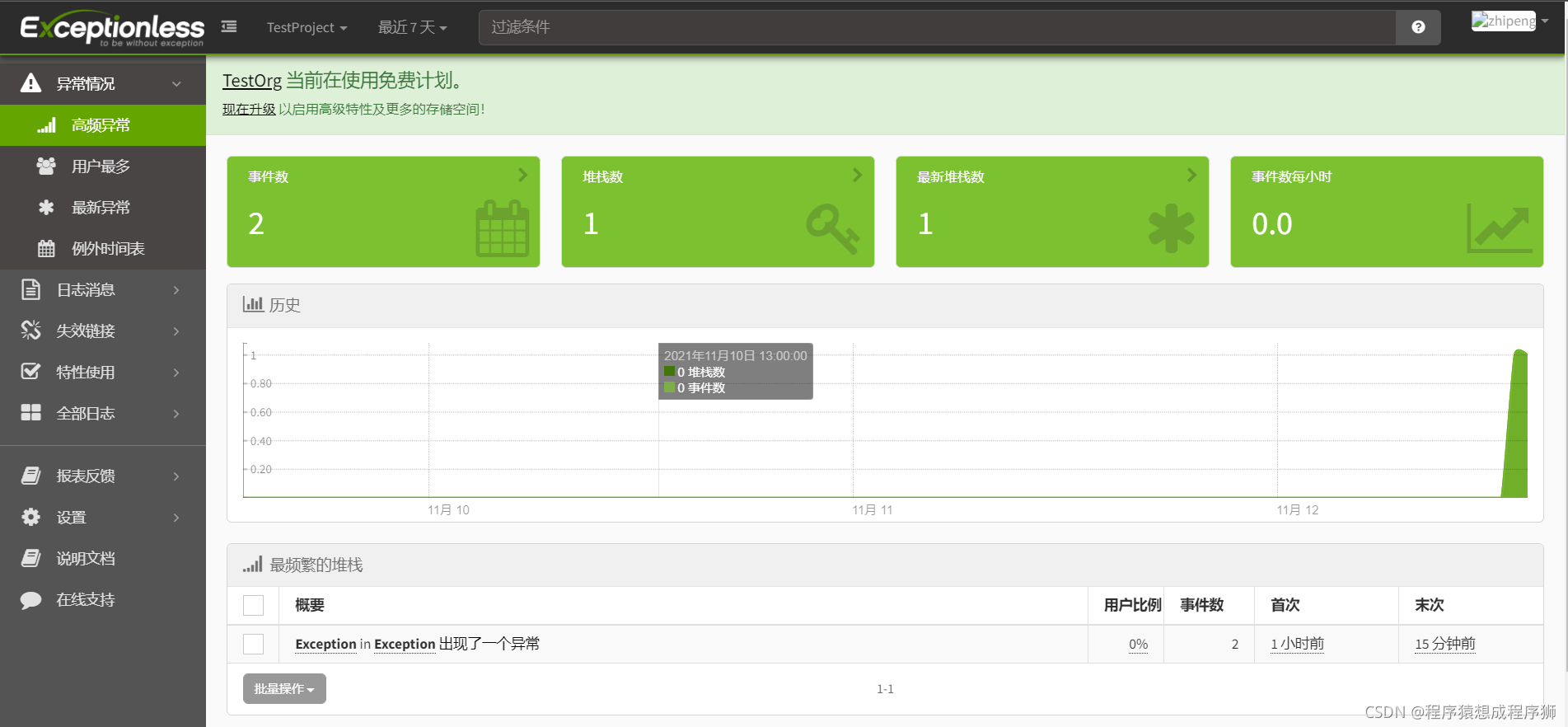Click the 0.0 value in 事件数每小时 card
Viewport: 1568px width, 727px height.
point(1271,224)
